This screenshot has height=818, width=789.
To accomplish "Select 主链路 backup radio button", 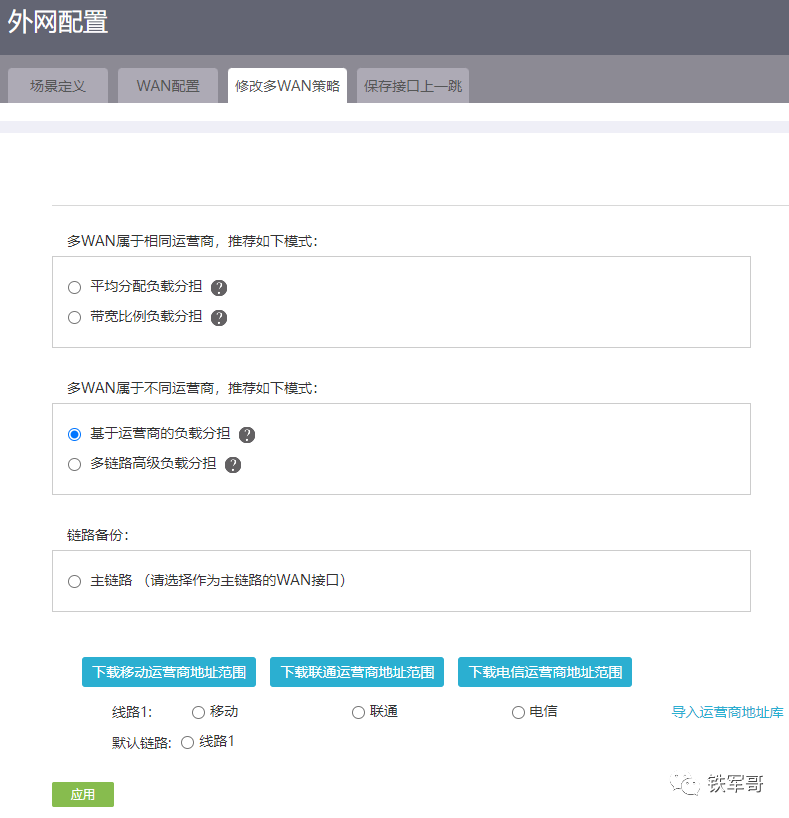I will (74, 582).
